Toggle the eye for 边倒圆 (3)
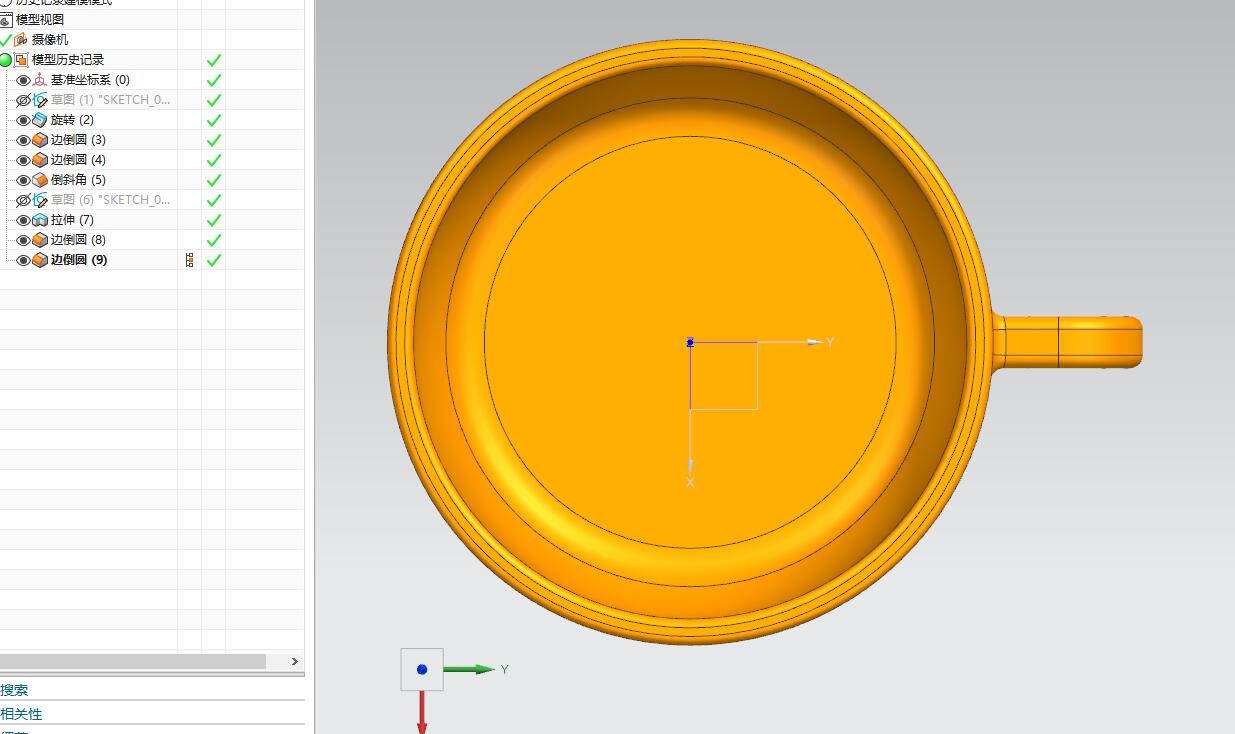The height and width of the screenshot is (734, 1235). coord(24,140)
